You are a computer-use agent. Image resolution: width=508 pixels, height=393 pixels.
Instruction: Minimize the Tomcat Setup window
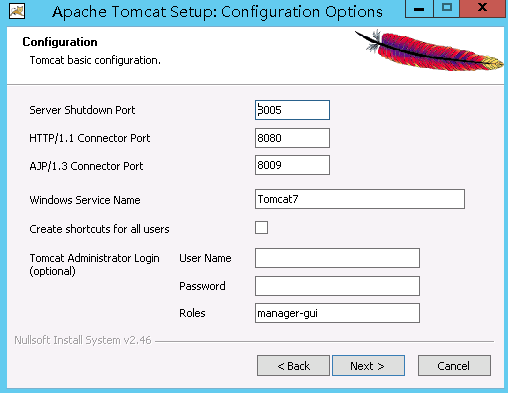click(x=419, y=9)
